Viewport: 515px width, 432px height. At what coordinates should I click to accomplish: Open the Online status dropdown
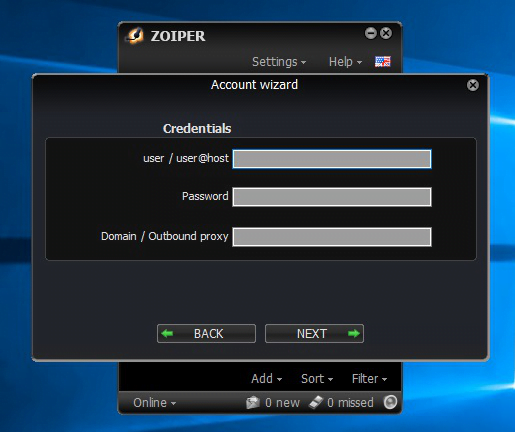[154, 403]
